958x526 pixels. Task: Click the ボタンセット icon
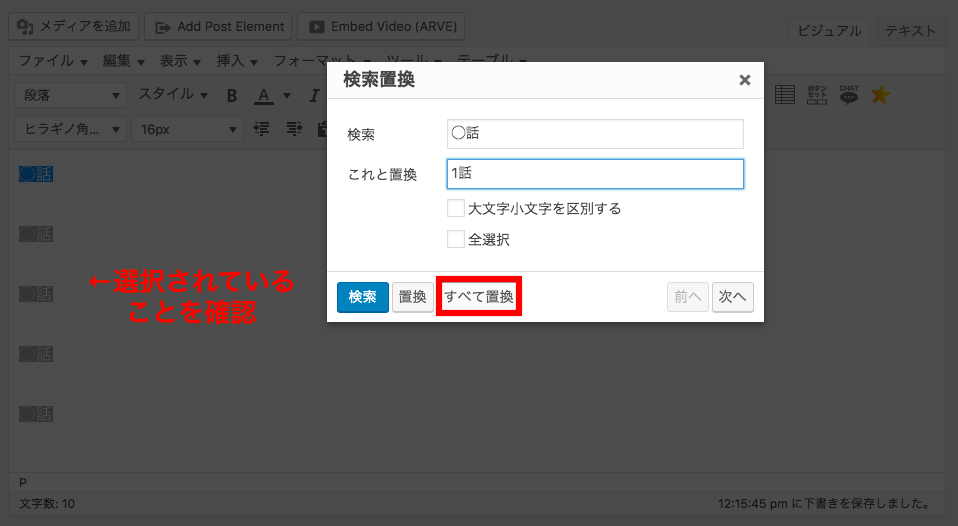[817, 95]
